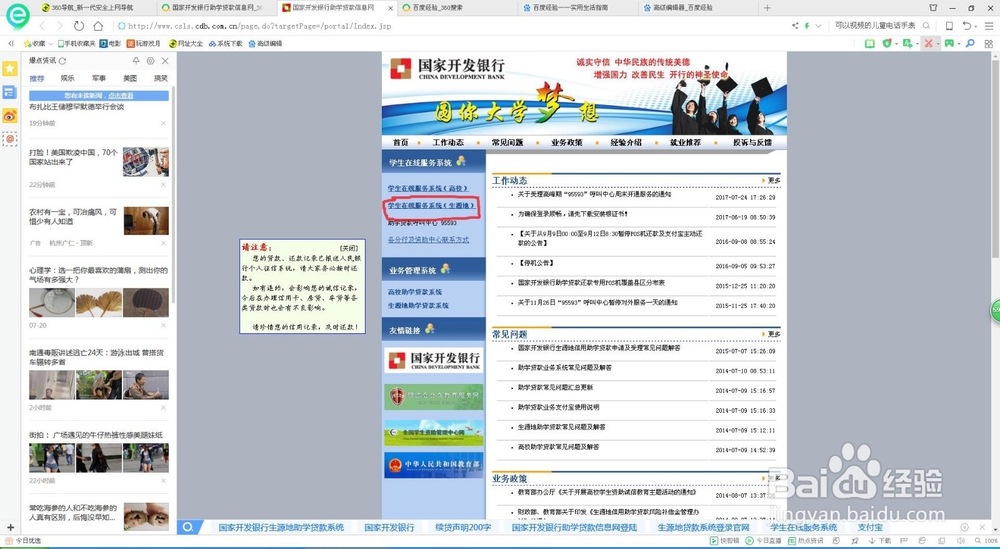1000x549 pixels.
Task: Open 今日直播 in status bar
Action: (763, 541)
